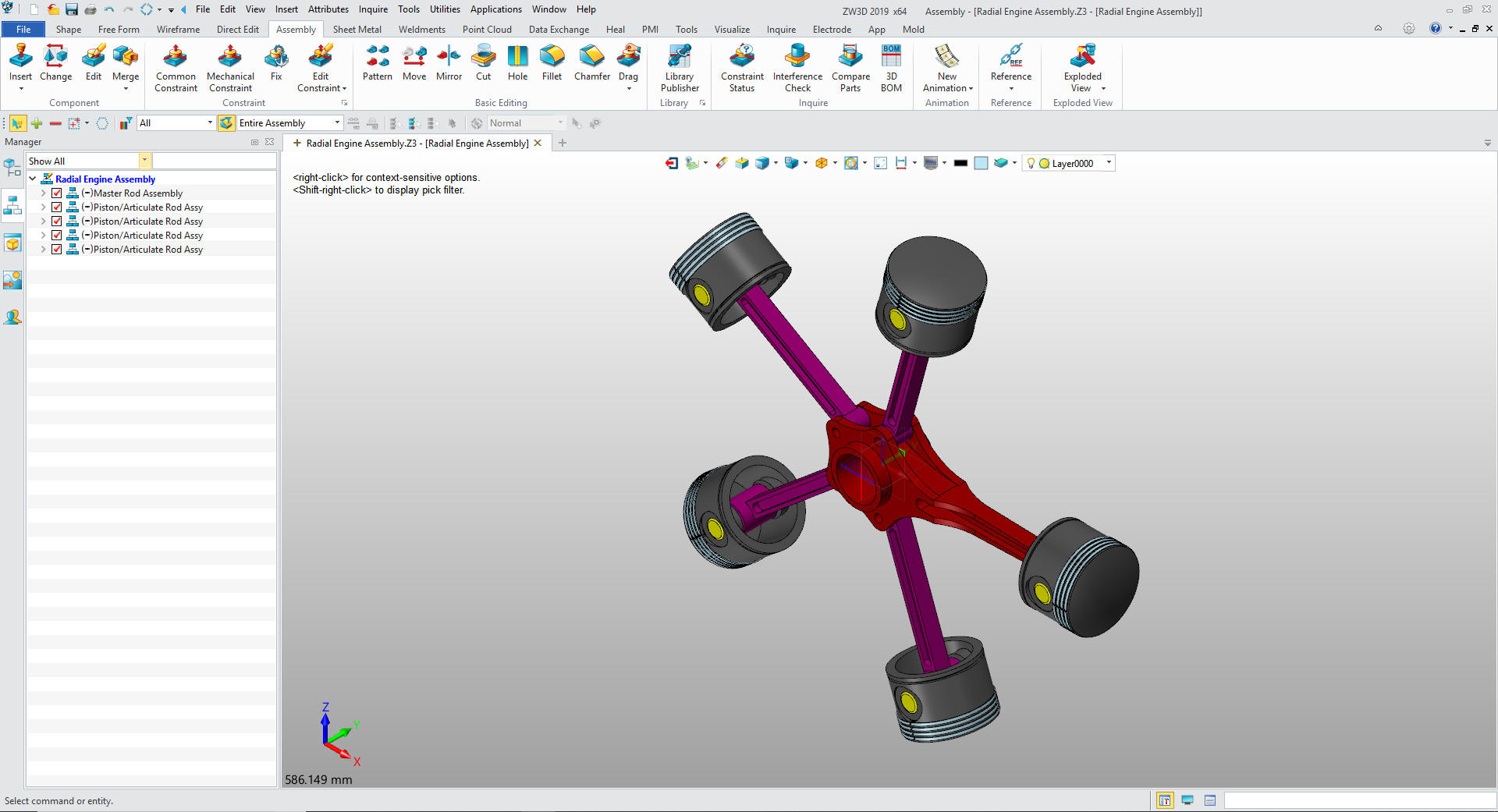Click the Insert component icon
Image resolution: width=1498 pixels, height=812 pixels.
coord(20,58)
